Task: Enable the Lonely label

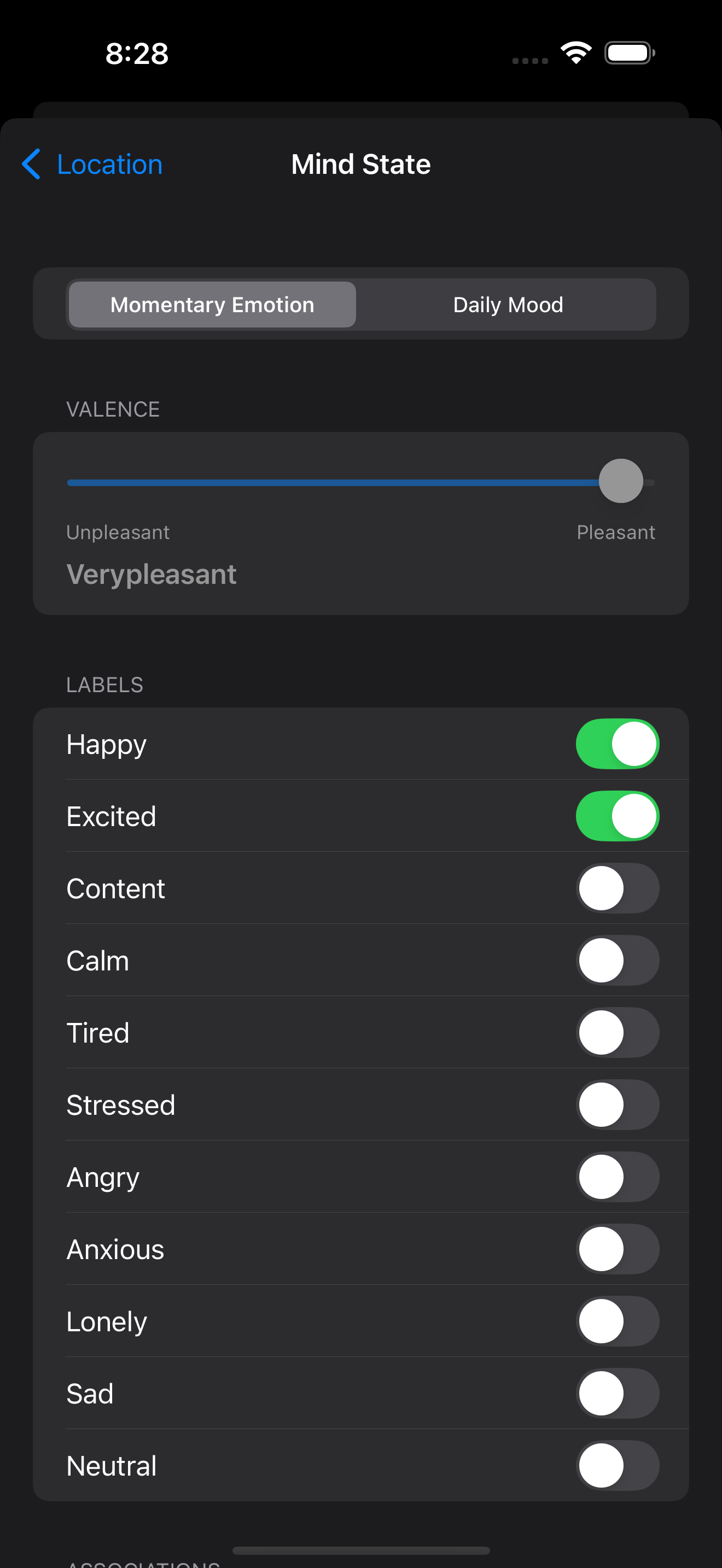Action: pyautogui.click(x=618, y=1321)
